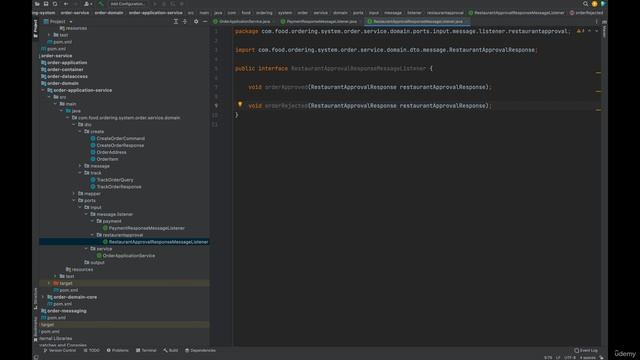Click the Expand All icon in Project panel
Screen dimensions: 640x360
coord(176,21)
